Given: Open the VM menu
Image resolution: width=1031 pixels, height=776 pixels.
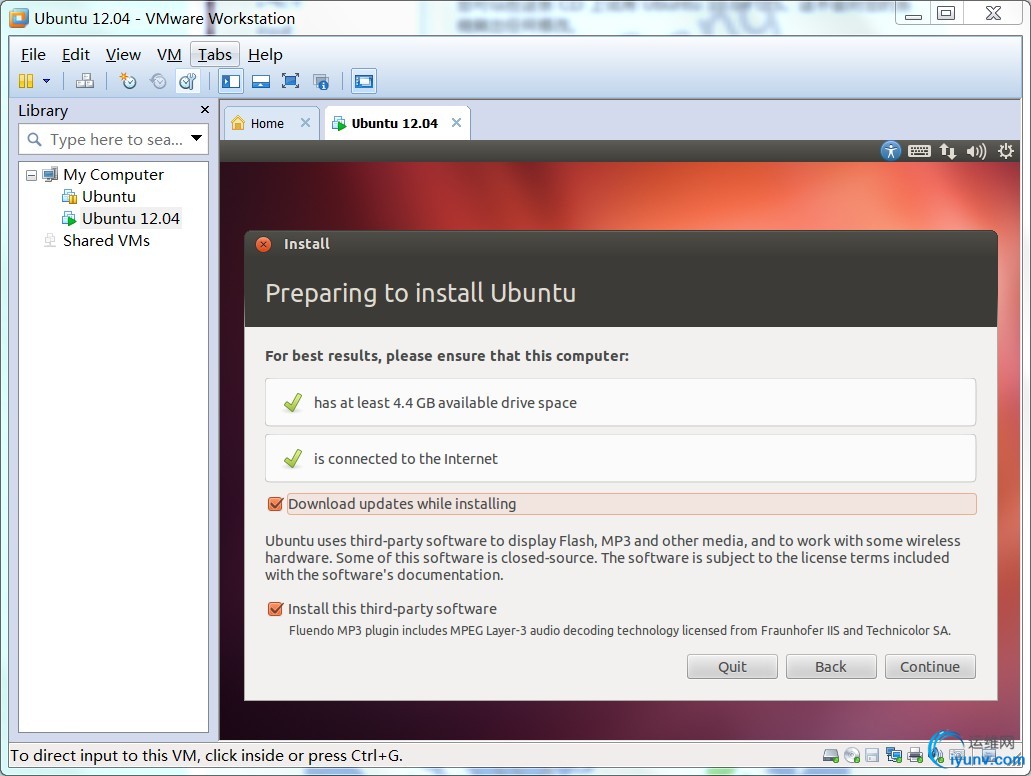Looking at the screenshot, I should point(169,55).
